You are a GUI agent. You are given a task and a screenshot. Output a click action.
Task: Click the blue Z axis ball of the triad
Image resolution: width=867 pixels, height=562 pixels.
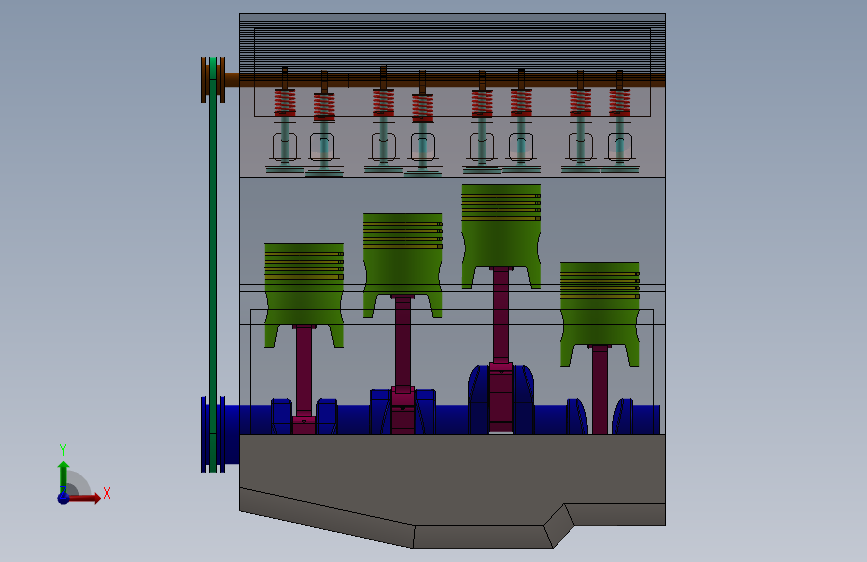click(64, 498)
